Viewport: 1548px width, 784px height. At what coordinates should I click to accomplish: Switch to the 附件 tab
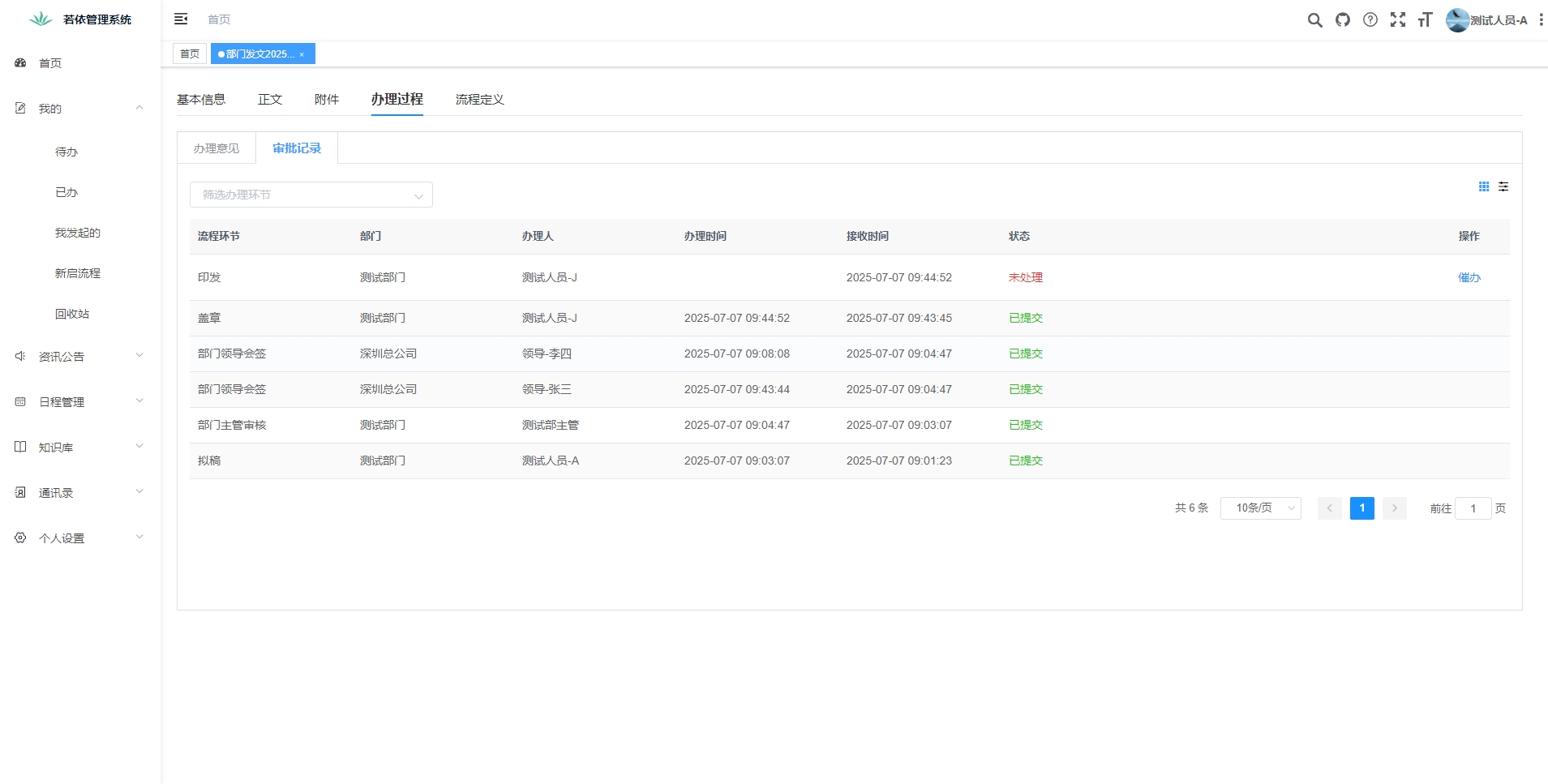coord(327,100)
